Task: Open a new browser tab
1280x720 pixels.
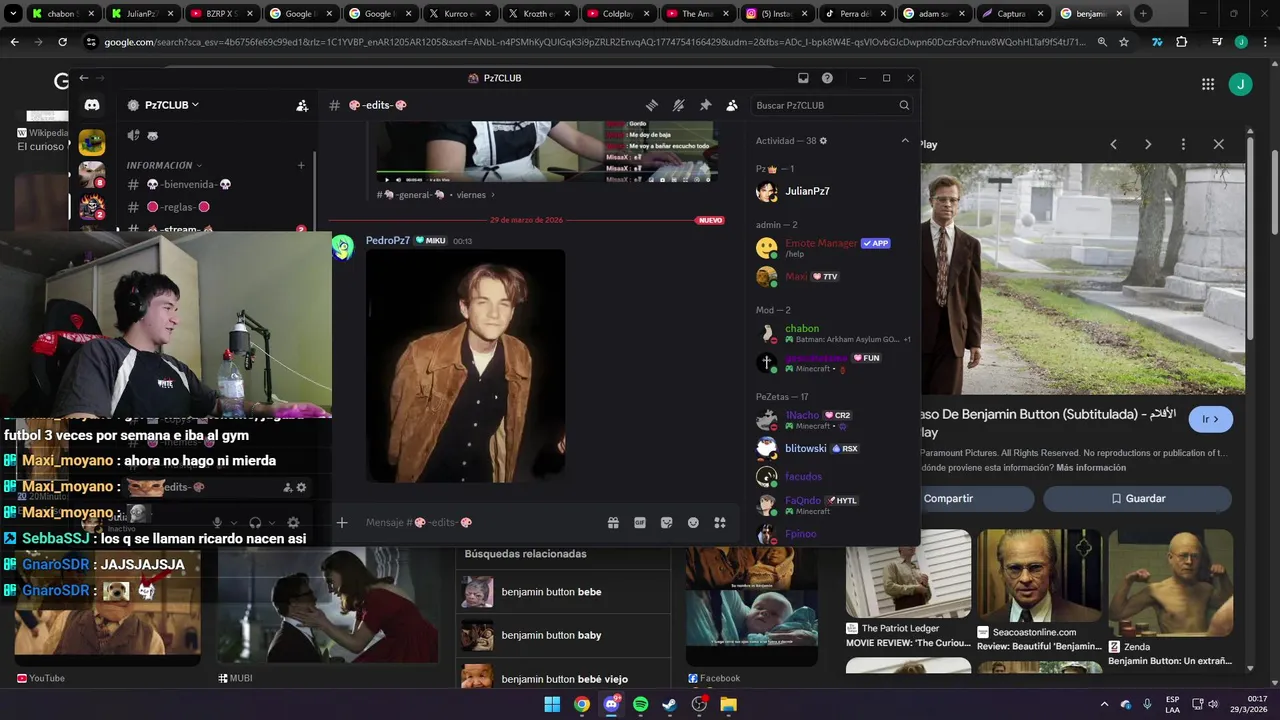Action: coord(1143,14)
